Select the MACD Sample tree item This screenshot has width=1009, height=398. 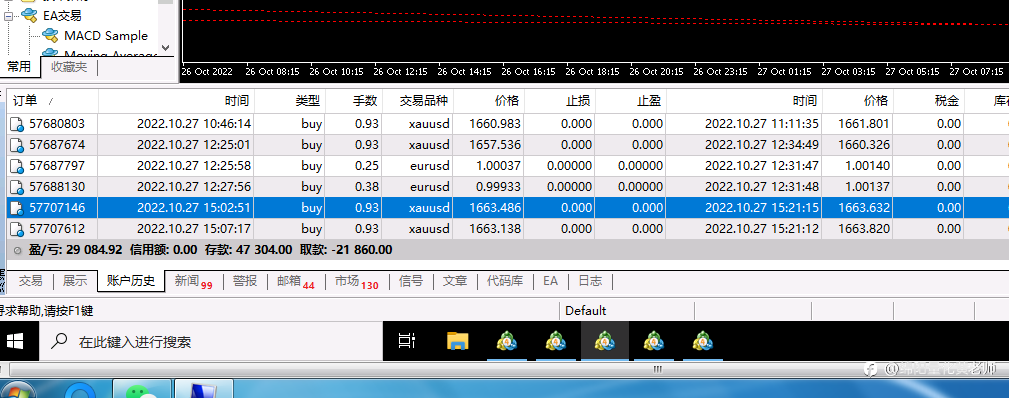click(106, 36)
